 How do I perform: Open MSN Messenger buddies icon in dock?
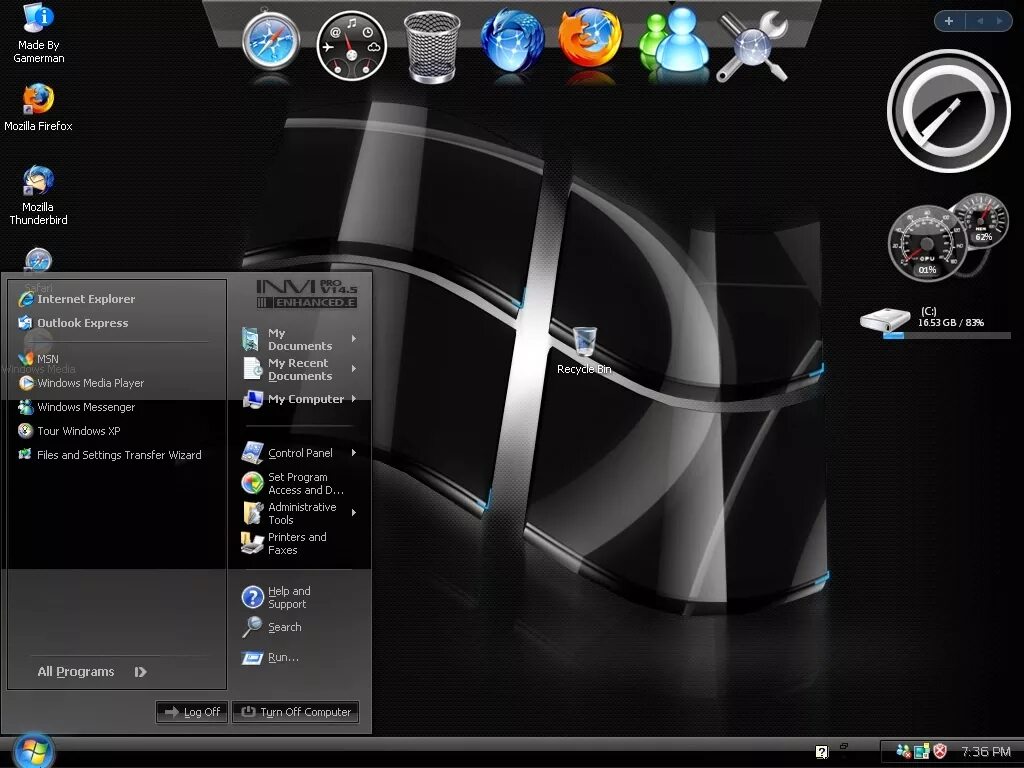tap(673, 40)
